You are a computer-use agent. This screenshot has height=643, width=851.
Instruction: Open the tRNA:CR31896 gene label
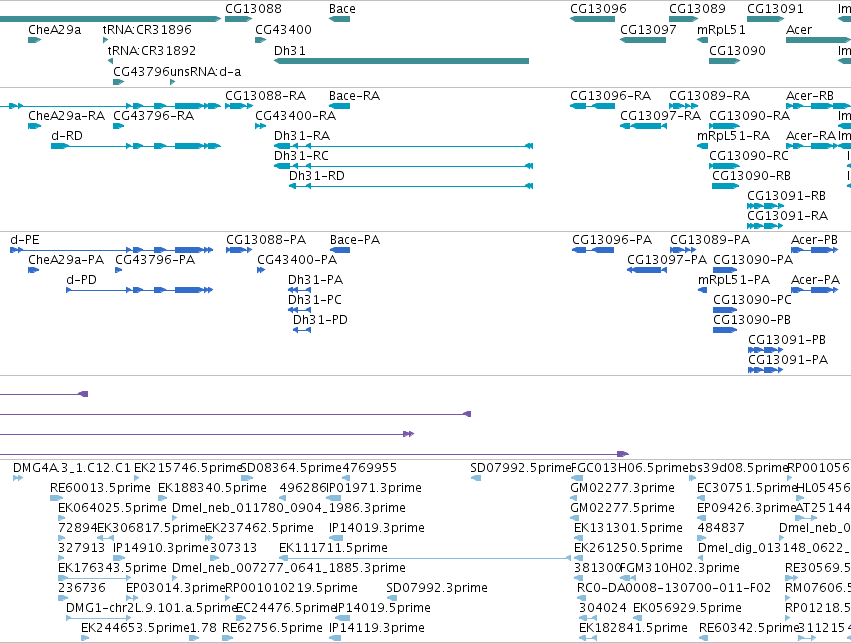[x=147, y=29]
